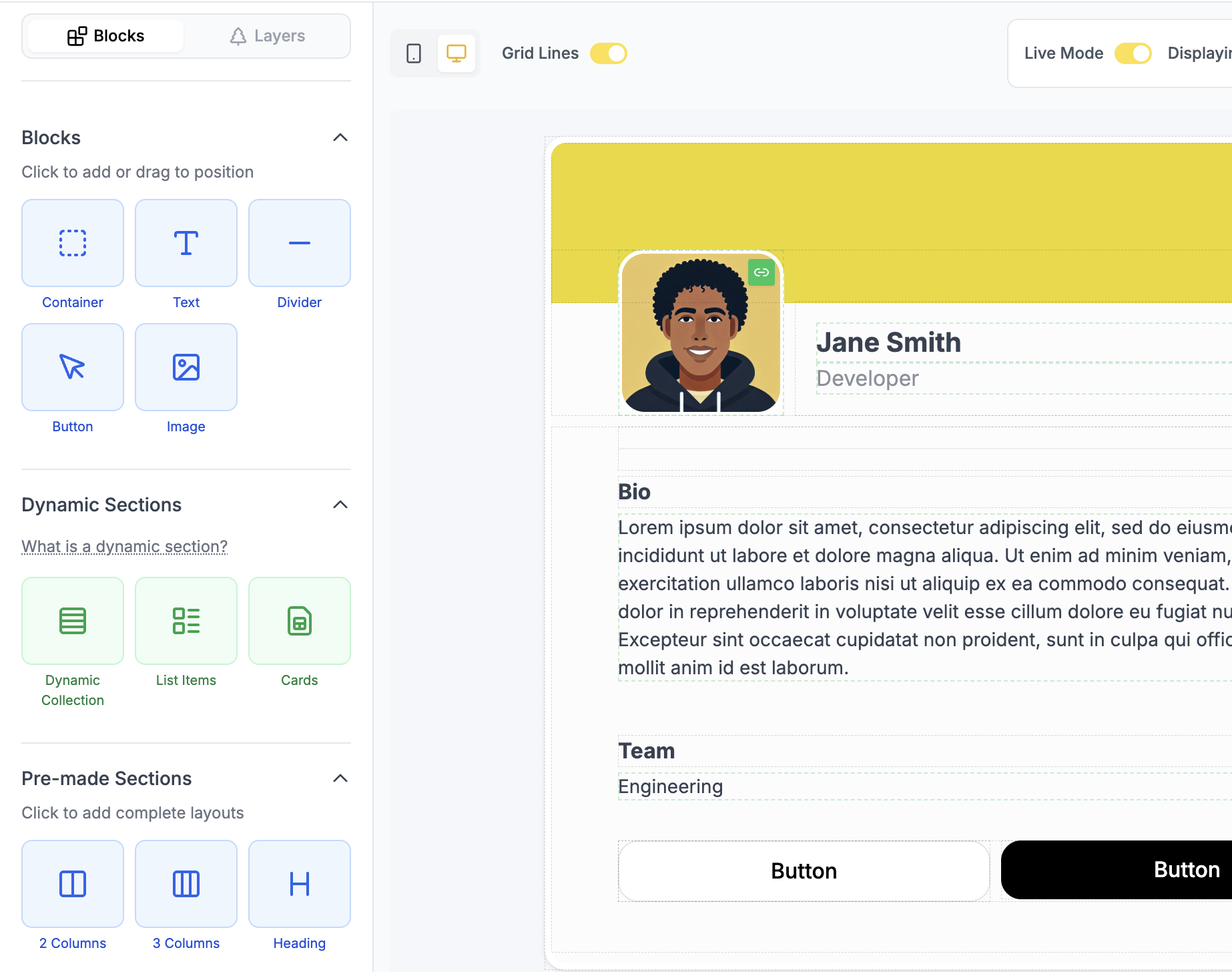
Task: Open the 'What is a dynamic section?' link
Action: [124, 546]
